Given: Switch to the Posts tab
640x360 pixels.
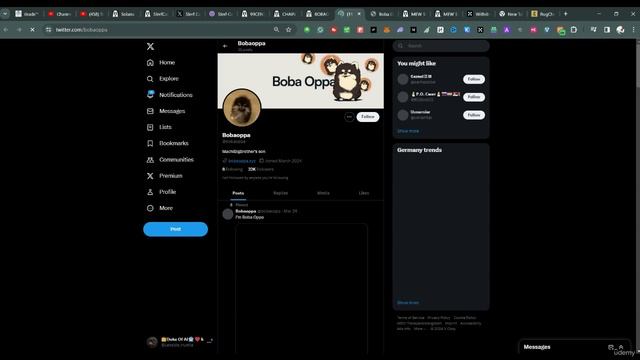Looking at the screenshot, I should 238,193.
